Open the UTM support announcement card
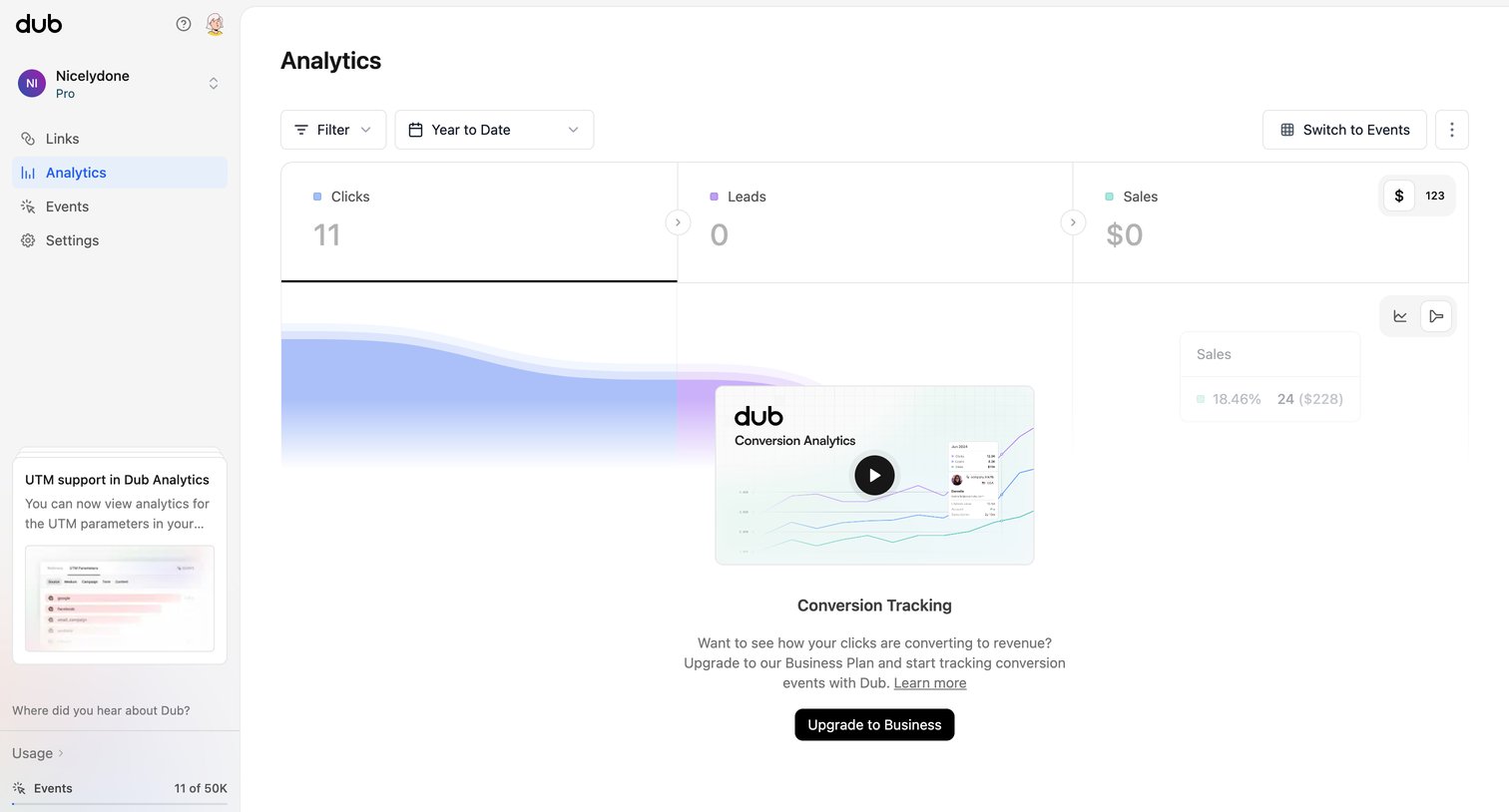Viewport: 1509px width, 812px height. coord(120,561)
